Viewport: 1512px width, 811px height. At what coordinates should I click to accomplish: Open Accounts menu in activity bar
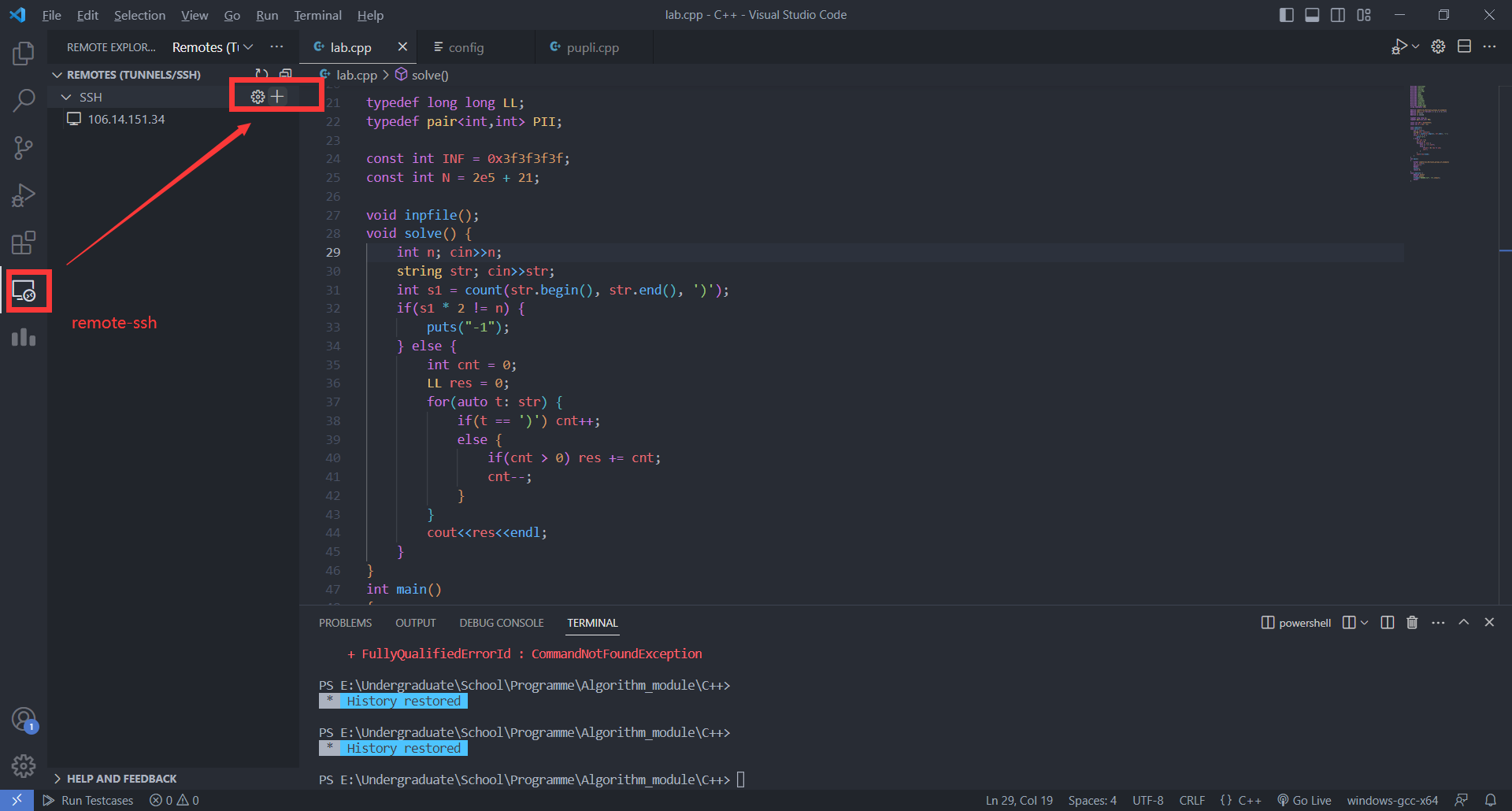pyautogui.click(x=24, y=720)
